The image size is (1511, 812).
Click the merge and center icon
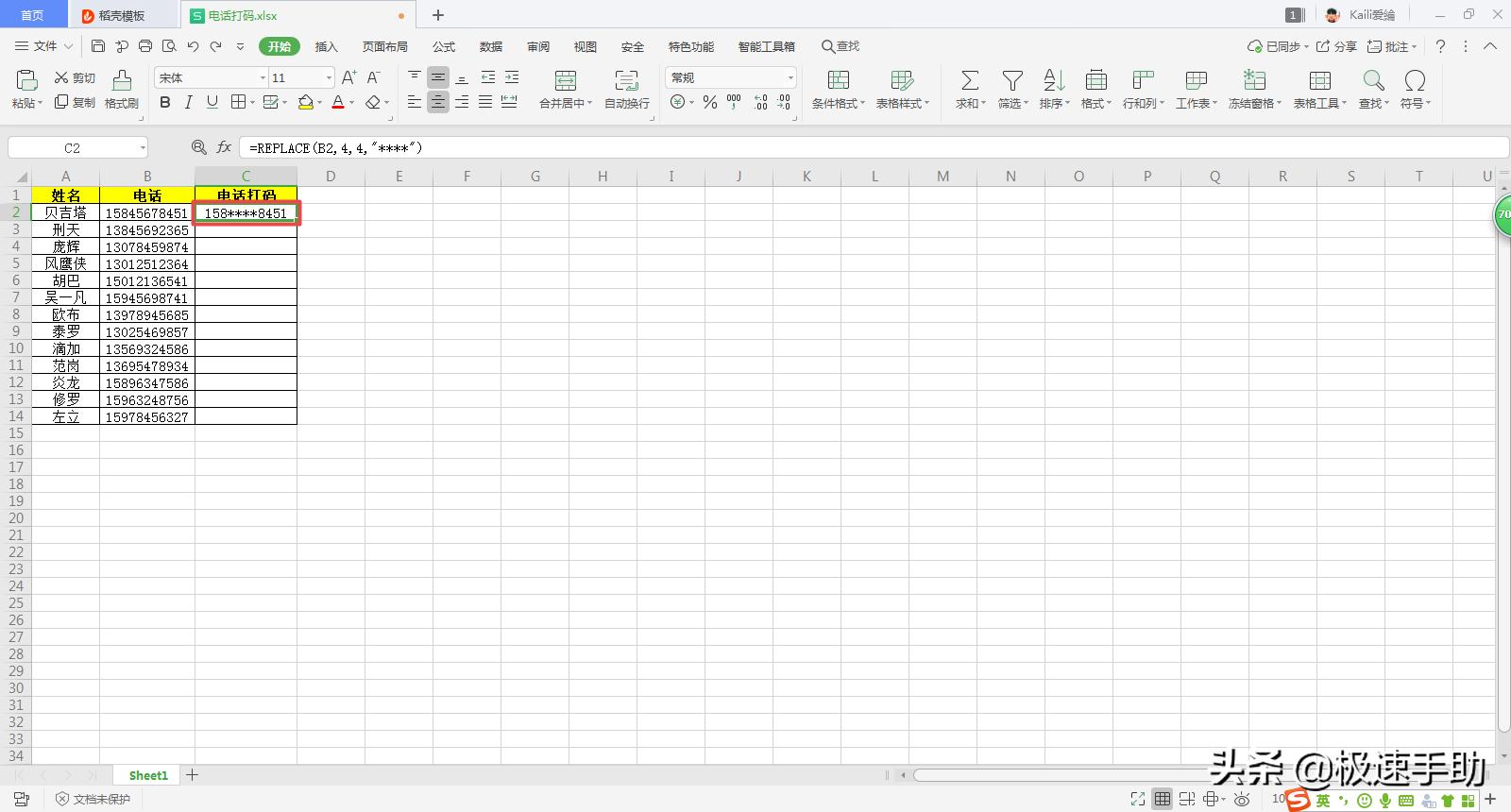point(565,81)
